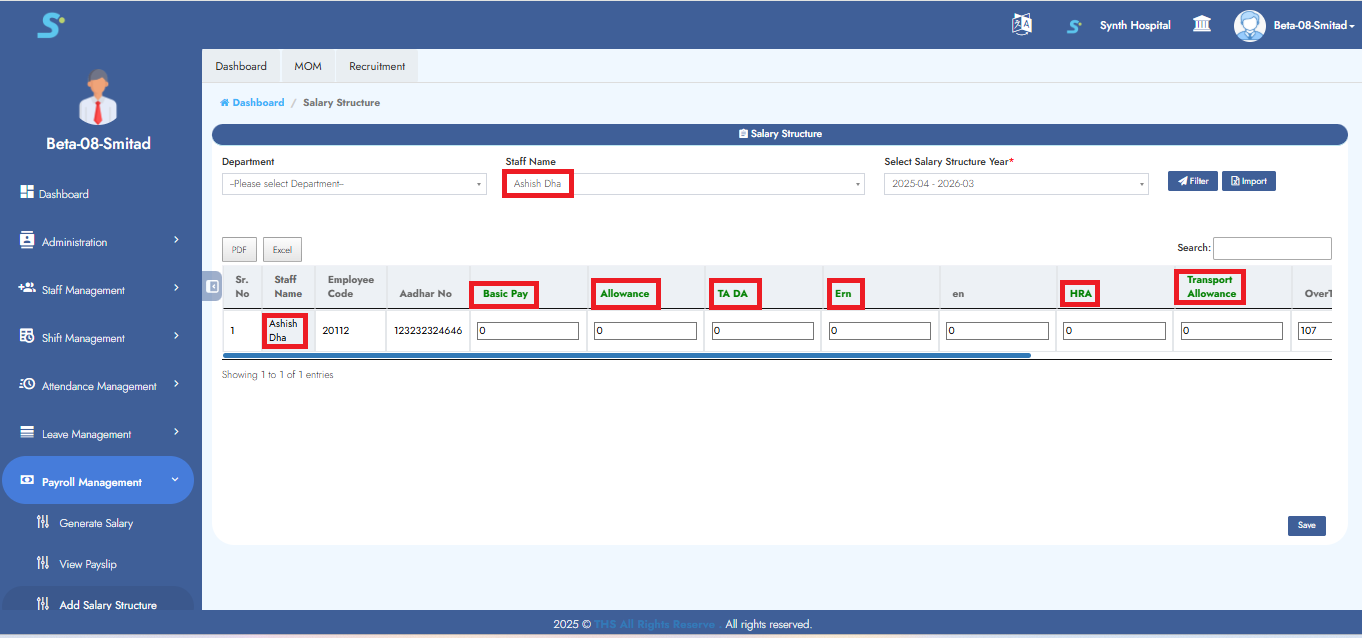Open the Salary Structure Year dropdown
1362x638 pixels.
pos(1015,184)
